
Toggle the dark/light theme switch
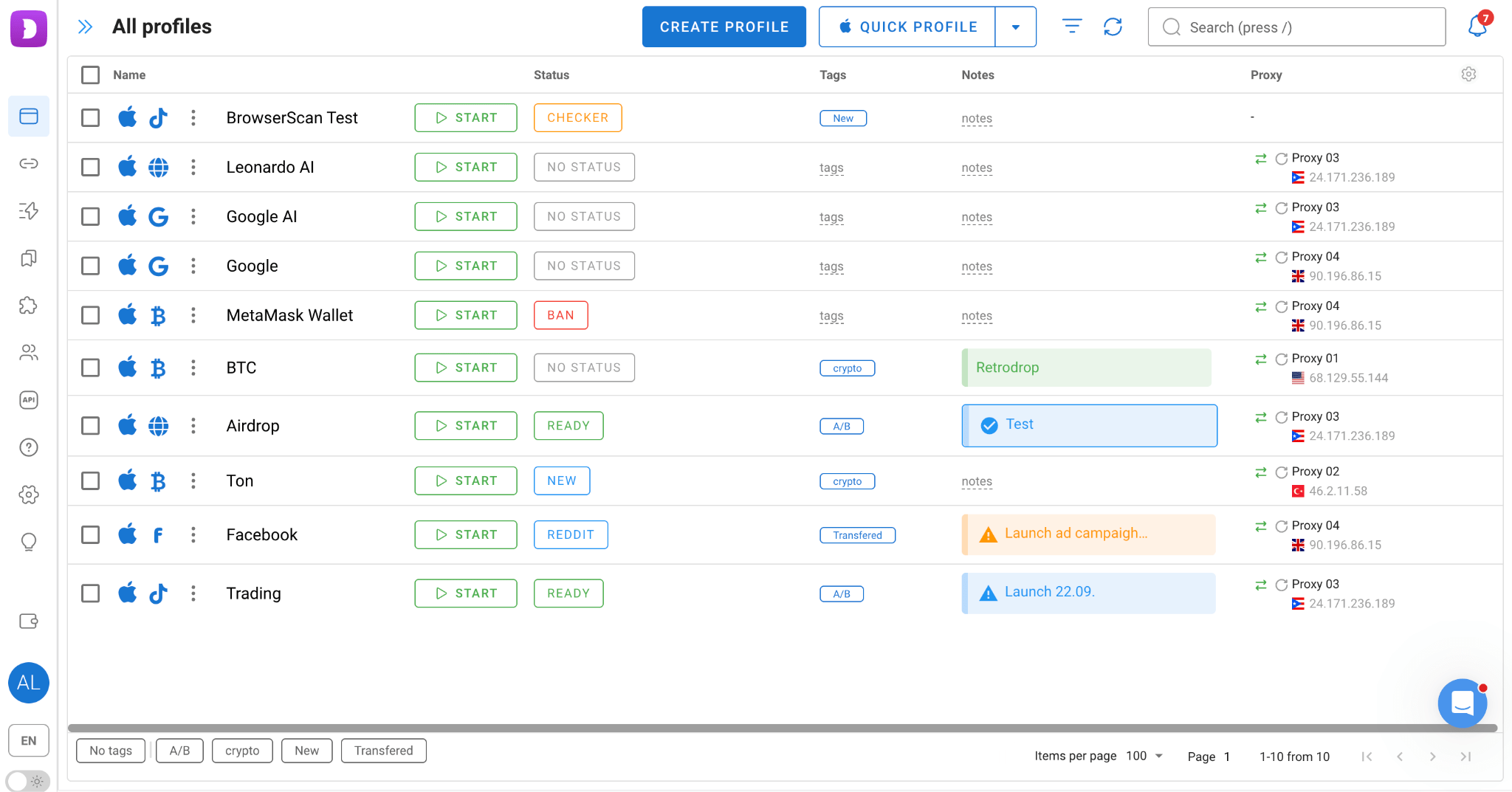point(28,781)
